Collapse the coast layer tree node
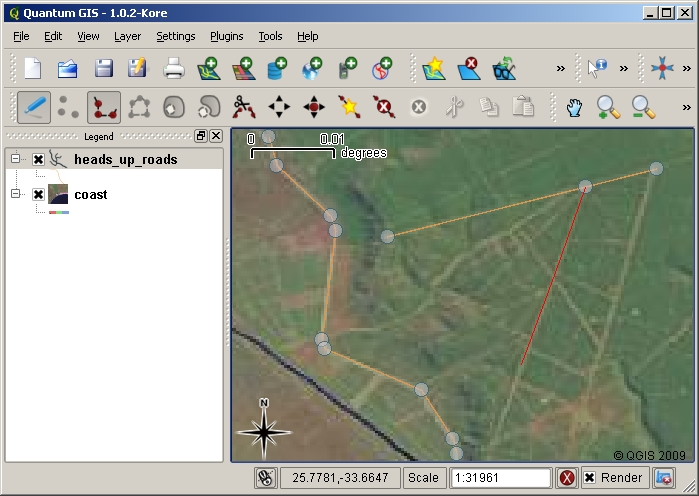This screenshot has width=699, height=496. coord(16,194)
